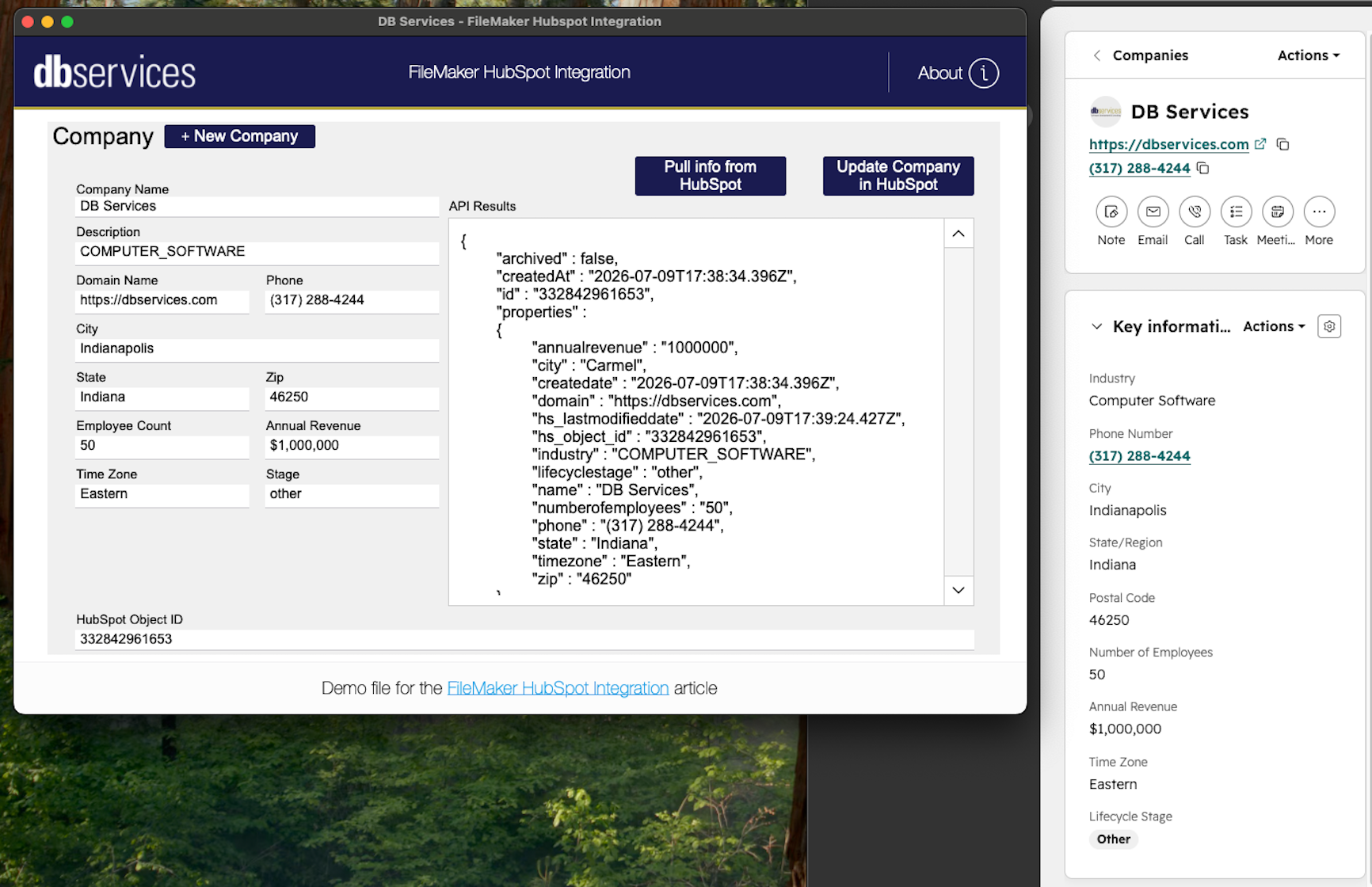
Task: Open the About info icon
Action: point(984,73)
